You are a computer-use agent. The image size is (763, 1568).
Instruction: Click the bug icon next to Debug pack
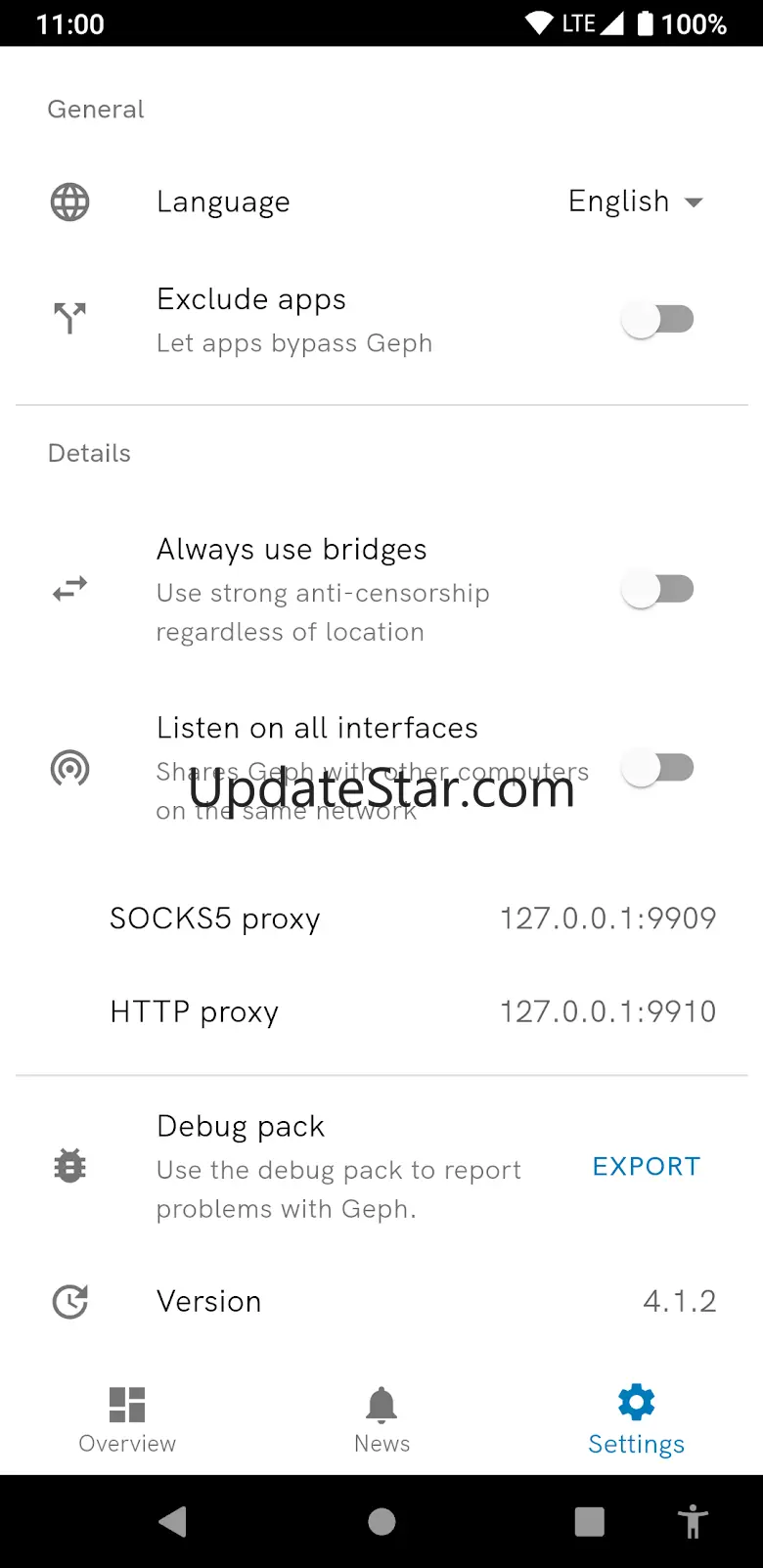[x=69, y=1166]
